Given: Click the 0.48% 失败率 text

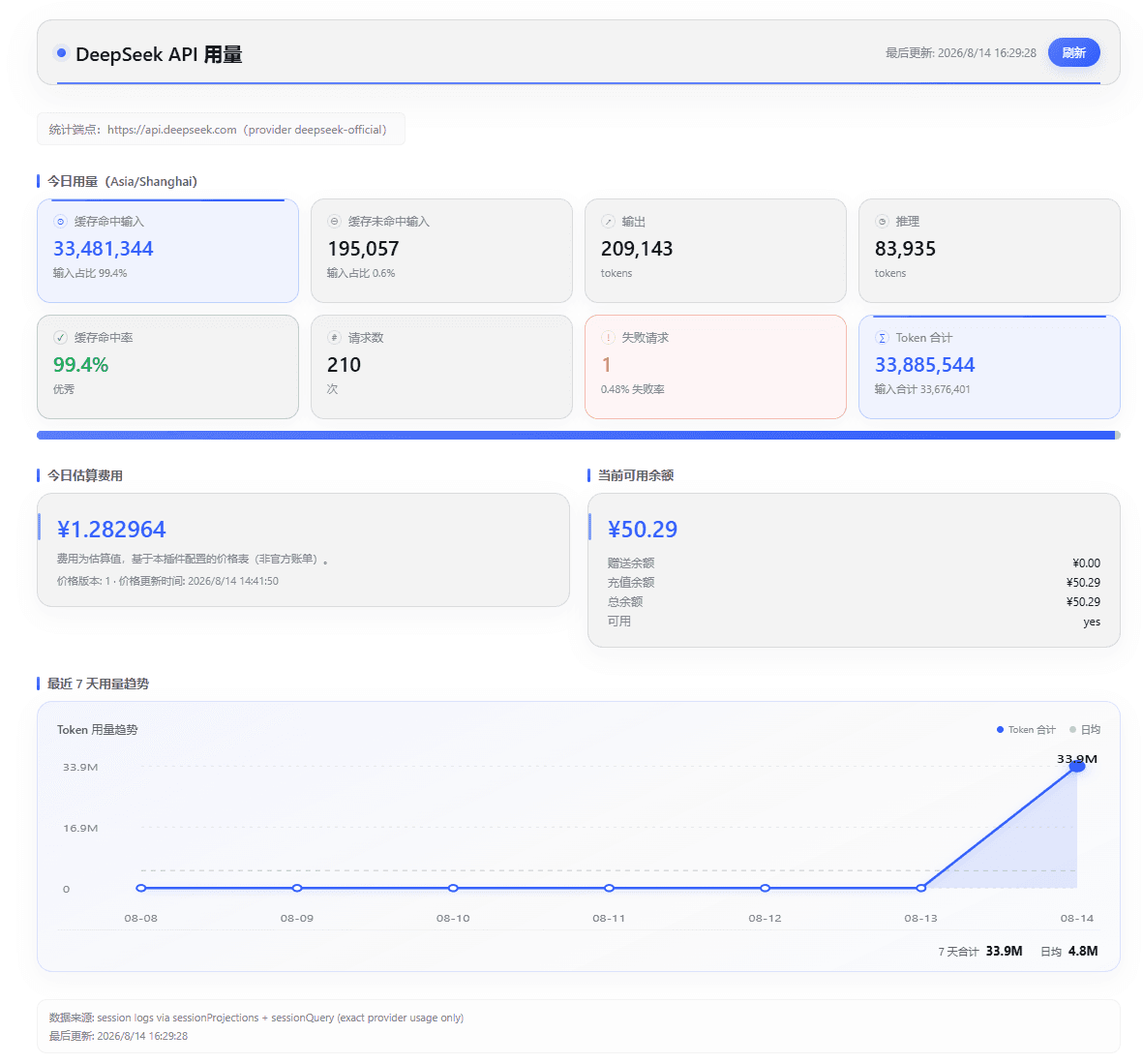Looking at the screenshot, I should tap(633, 389).
